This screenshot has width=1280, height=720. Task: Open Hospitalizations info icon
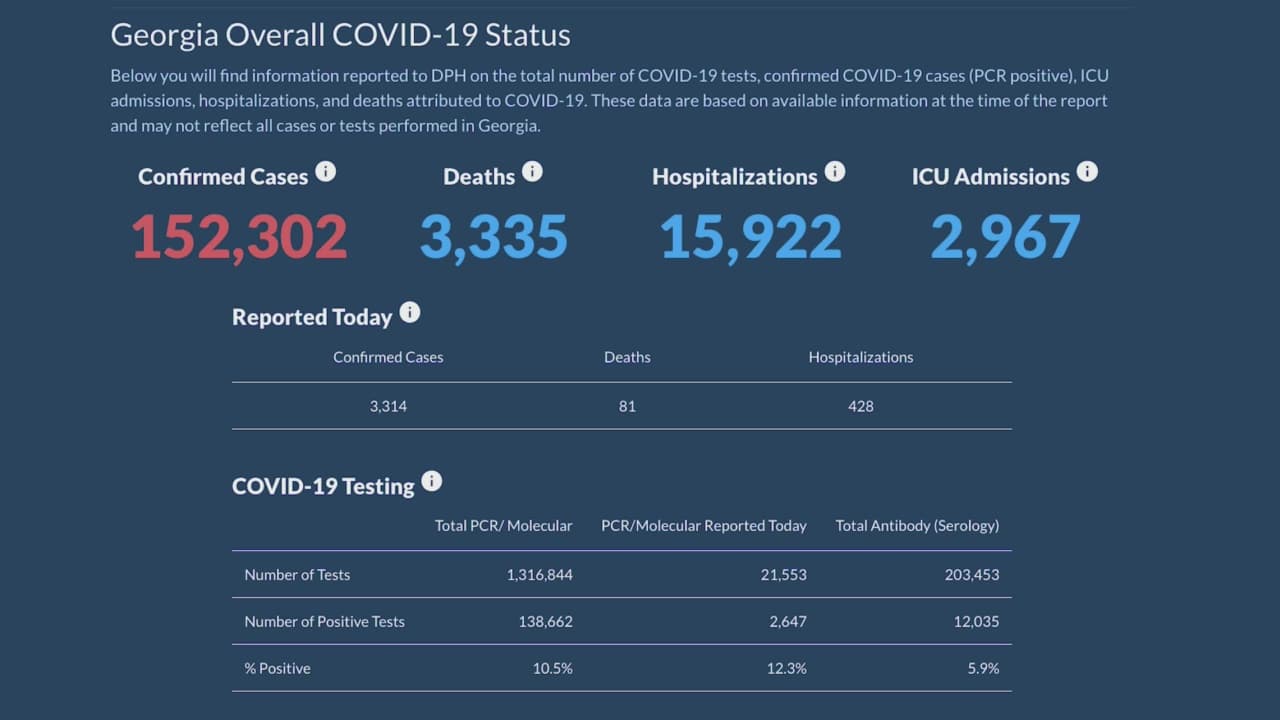click(x=835, y=172)
